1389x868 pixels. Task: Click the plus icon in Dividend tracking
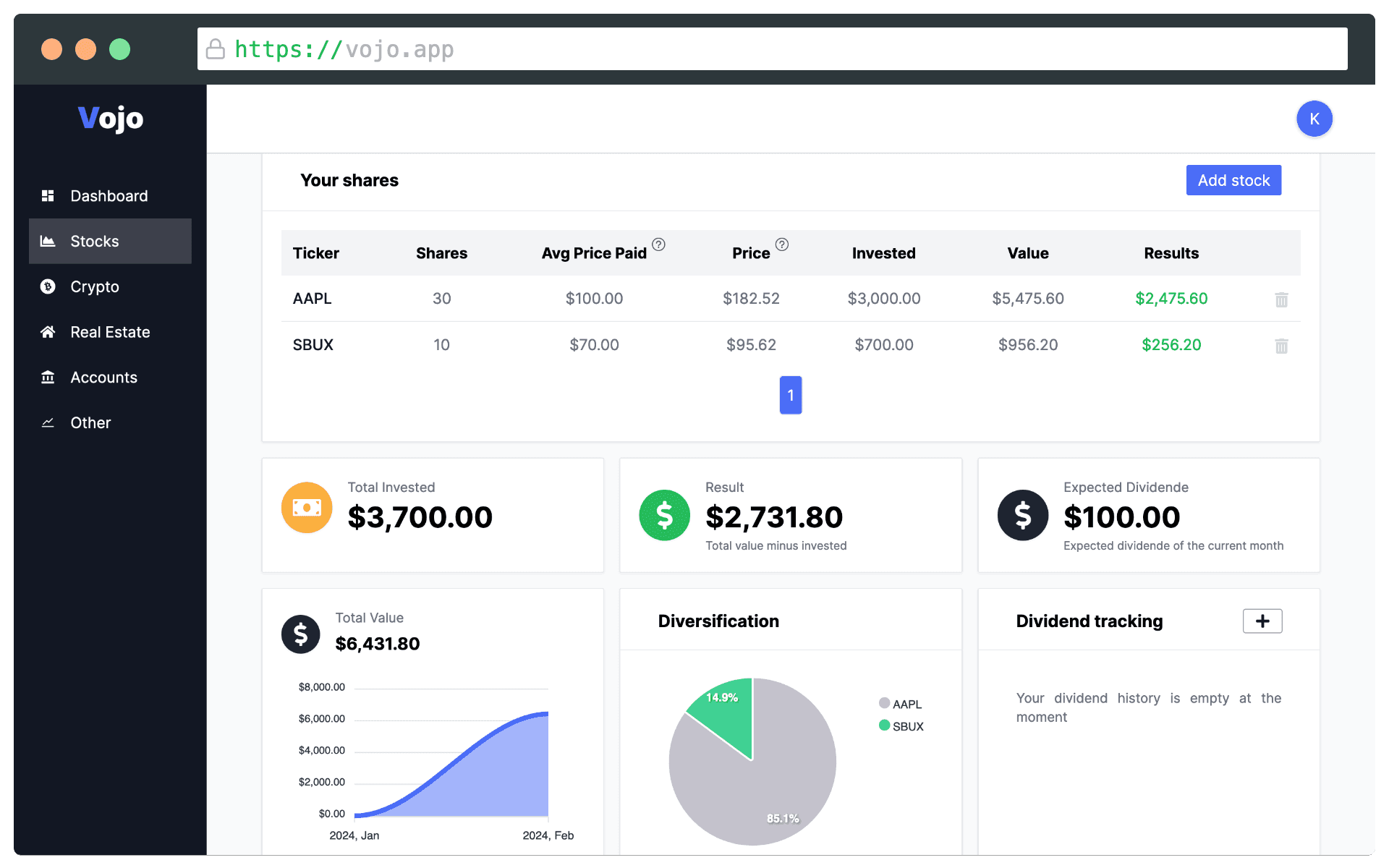tap(1262, 621)
